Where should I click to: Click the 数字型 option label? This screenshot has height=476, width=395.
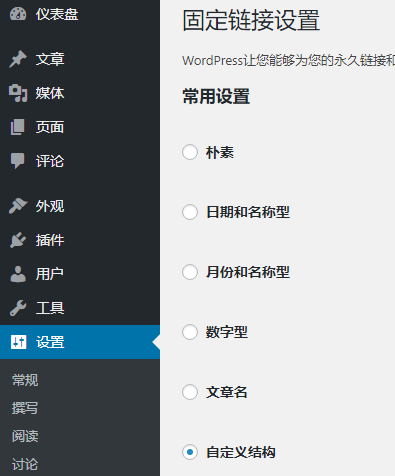(227, 332)
